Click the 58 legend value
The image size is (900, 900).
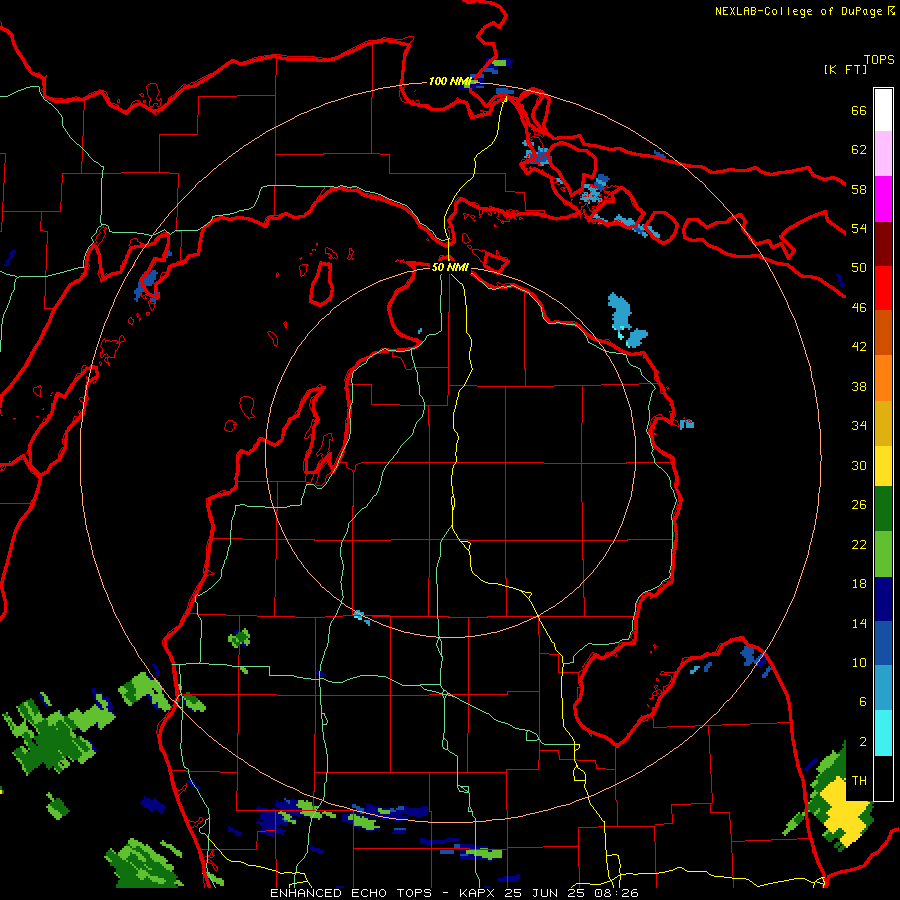coord(859,189)
